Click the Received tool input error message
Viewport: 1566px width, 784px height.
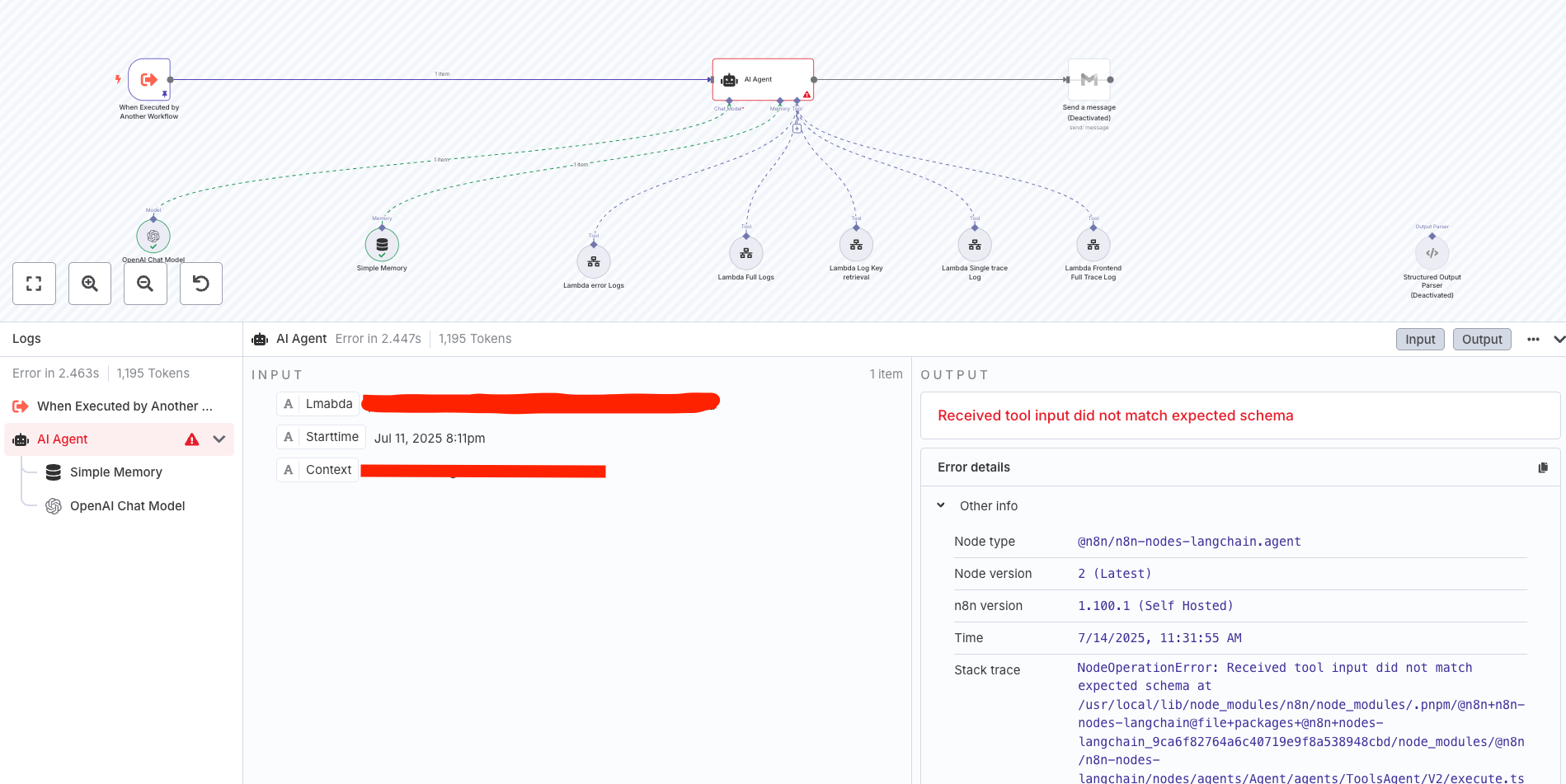coord(1115,415)
